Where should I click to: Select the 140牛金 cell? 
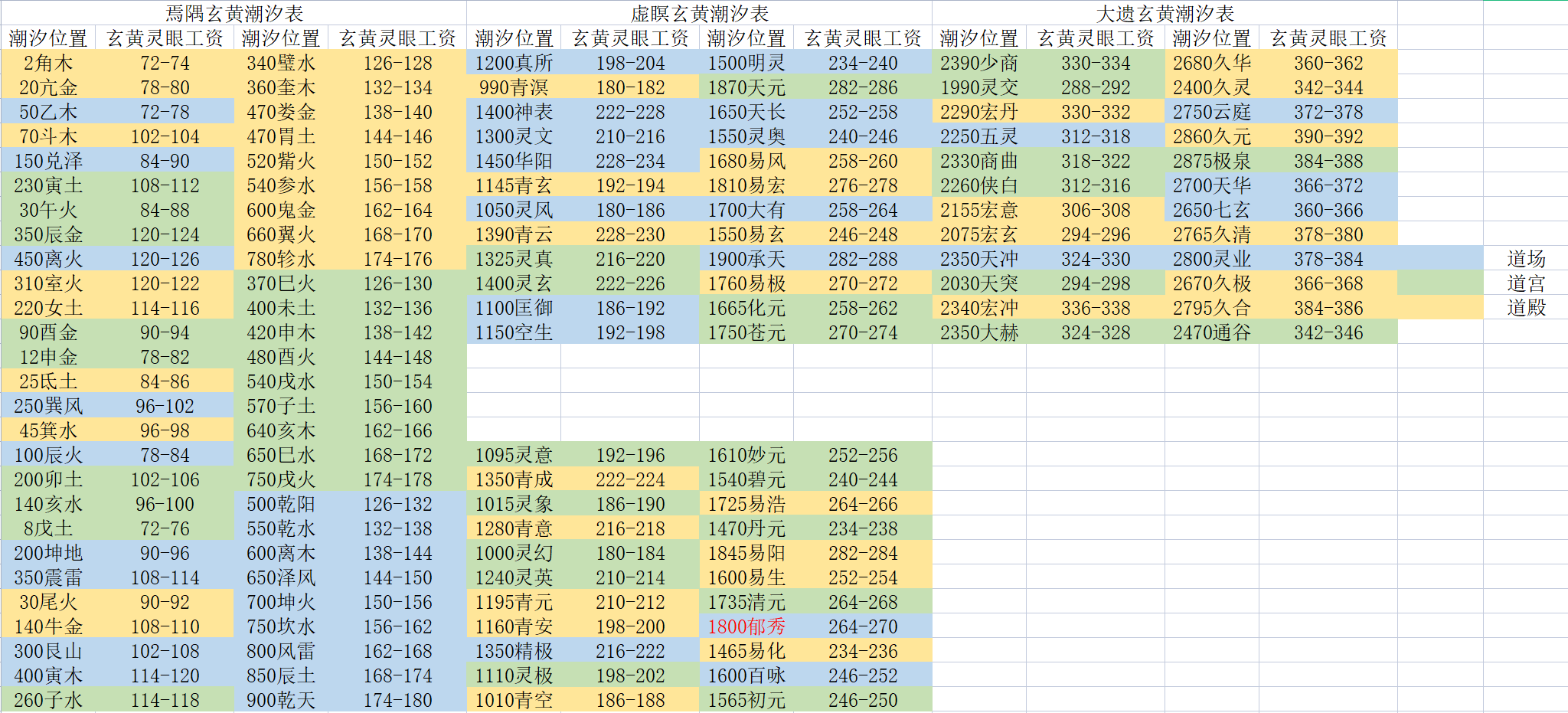point(48,626)
